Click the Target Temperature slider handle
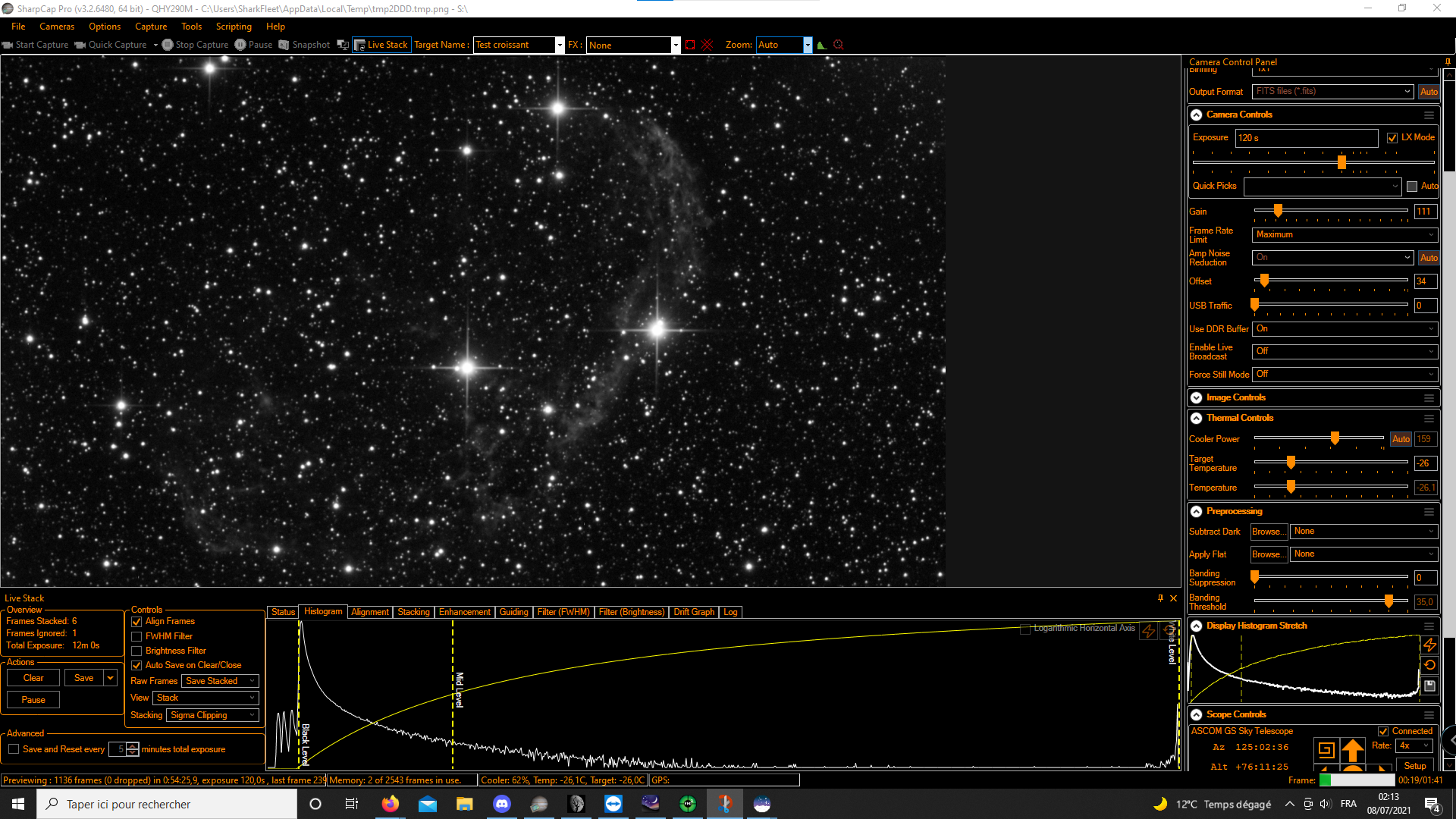 click(1291, 463)
